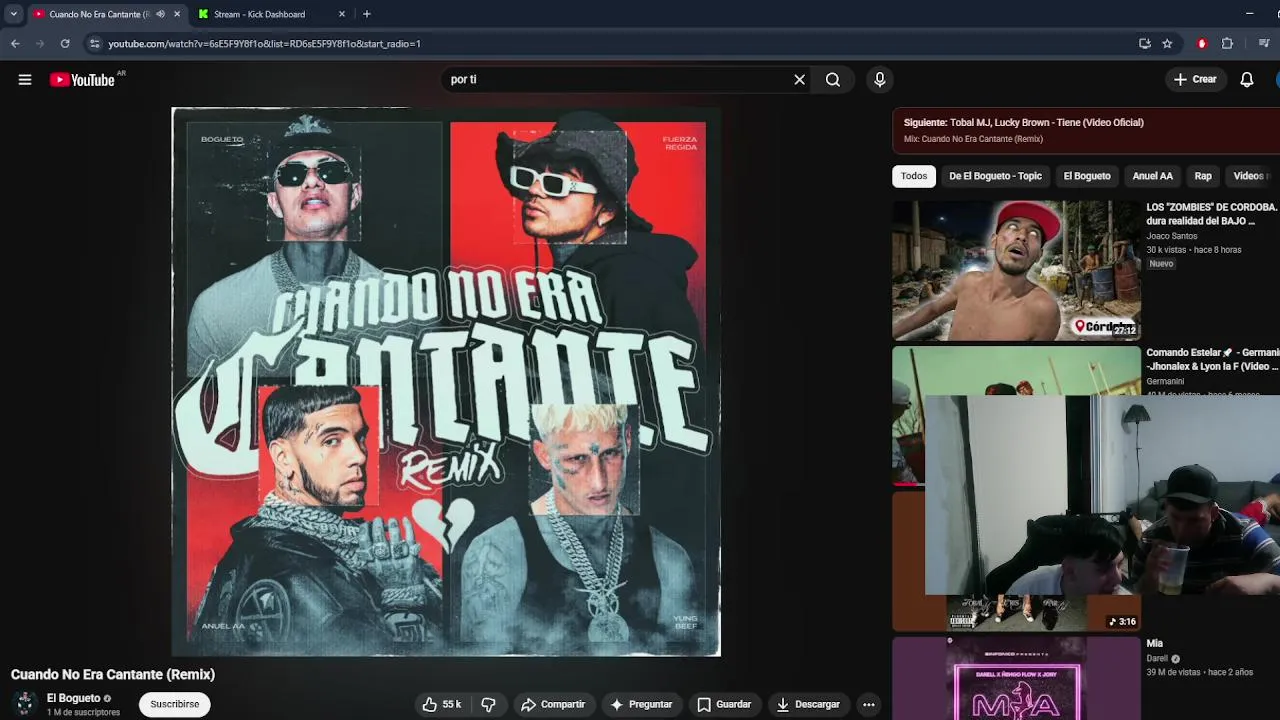
Task: Filter recommendations by Anuel AA chip
Action: coord(1152,176)
